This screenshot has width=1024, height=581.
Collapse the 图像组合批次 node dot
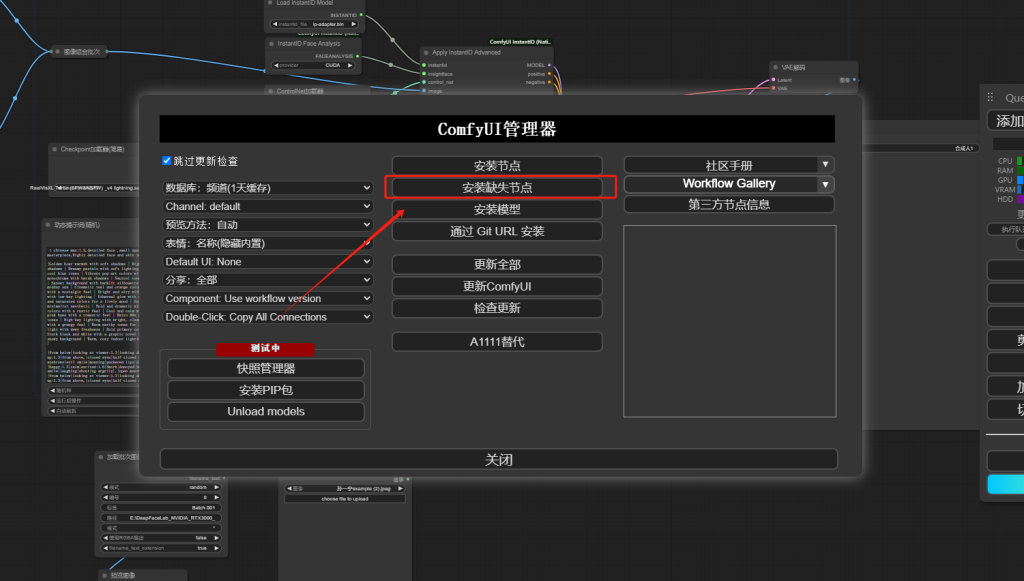pyautogui.click(x=57, y=52)
